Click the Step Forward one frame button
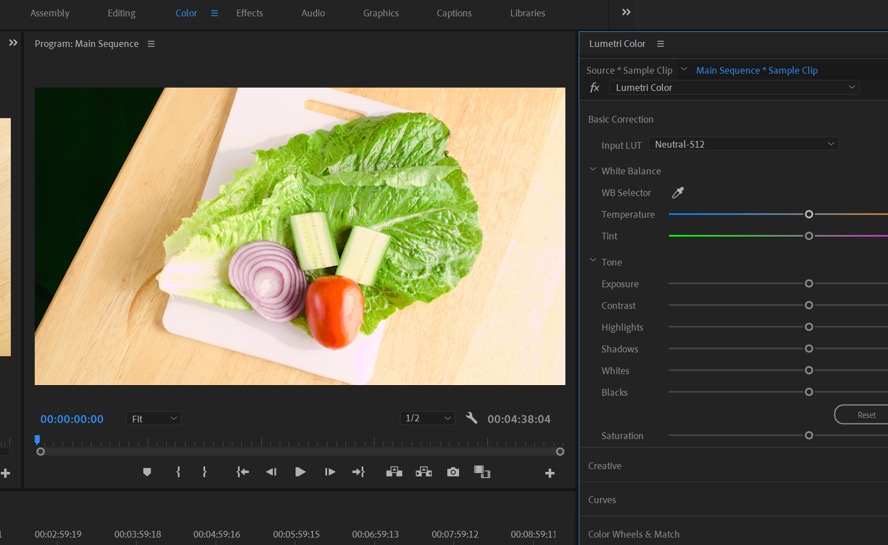Viewport: 888px width, 545px height. tap(330, 472)
